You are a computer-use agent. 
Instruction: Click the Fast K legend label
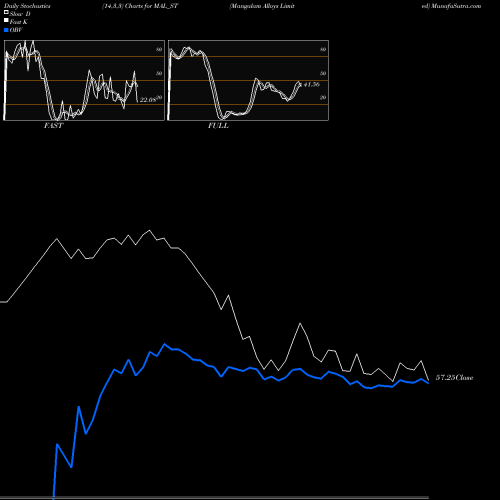point(19,22)
